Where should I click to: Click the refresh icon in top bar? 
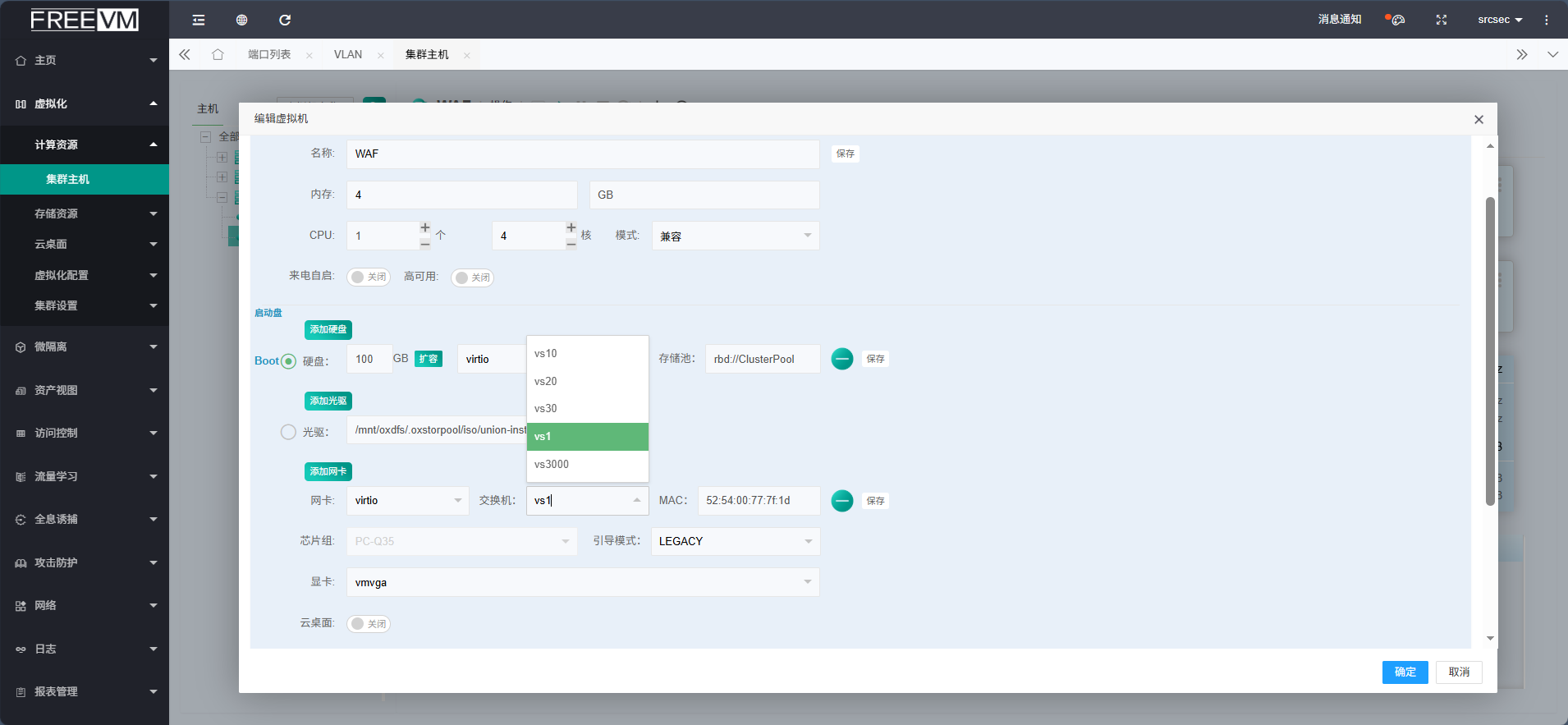tap(285, 20)
